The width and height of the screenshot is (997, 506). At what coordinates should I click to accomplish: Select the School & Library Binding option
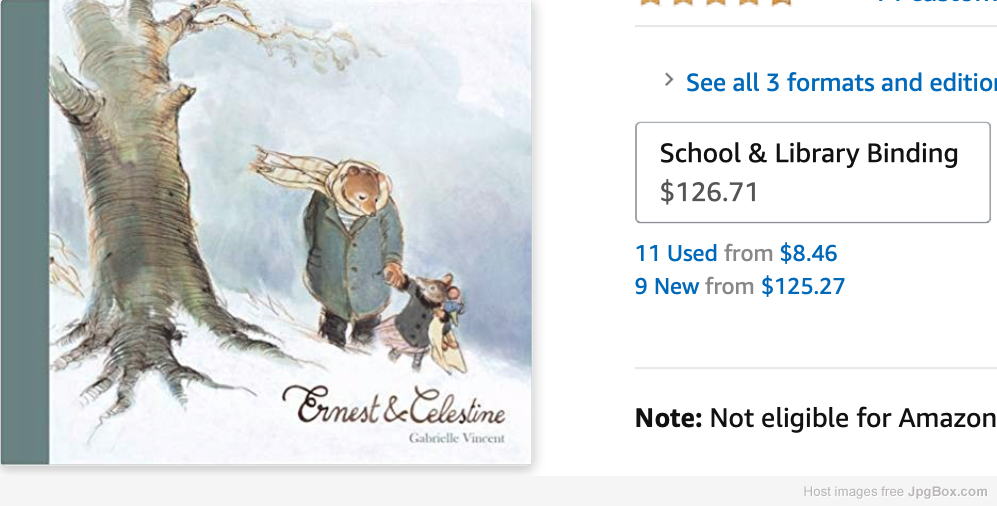[x=813, y=172]
